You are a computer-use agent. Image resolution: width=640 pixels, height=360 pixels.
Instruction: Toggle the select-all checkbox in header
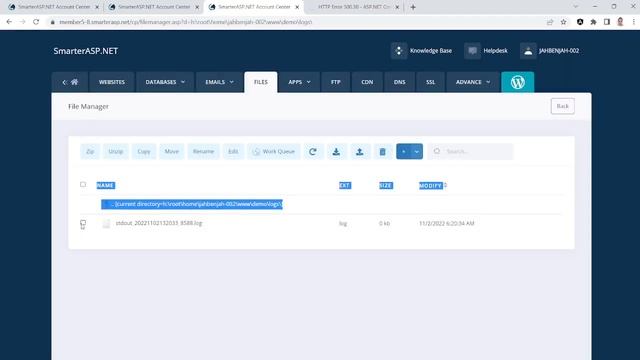83,184
